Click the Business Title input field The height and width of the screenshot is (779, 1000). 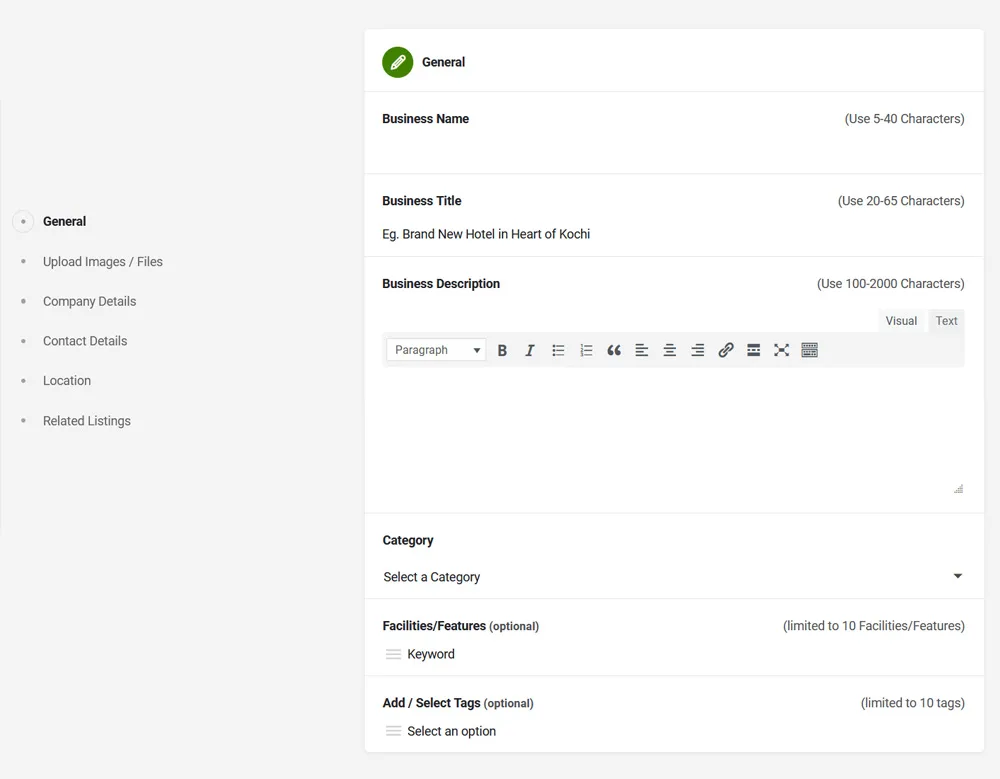coord(672,234)
